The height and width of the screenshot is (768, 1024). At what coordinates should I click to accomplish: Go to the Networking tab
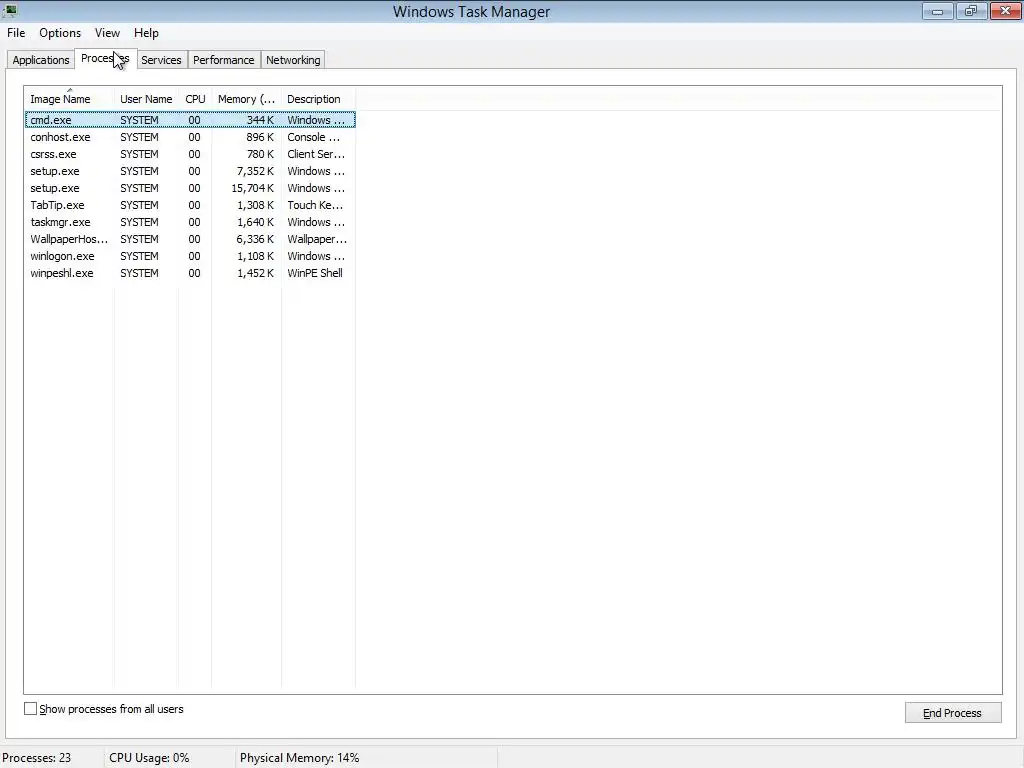tap(293, 60)
